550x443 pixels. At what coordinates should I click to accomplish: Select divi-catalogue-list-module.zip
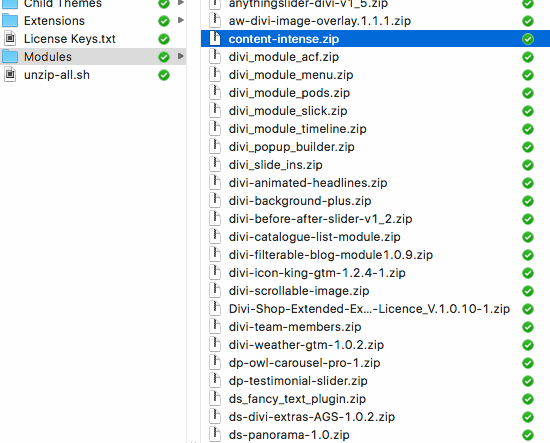tap(315, 237)
